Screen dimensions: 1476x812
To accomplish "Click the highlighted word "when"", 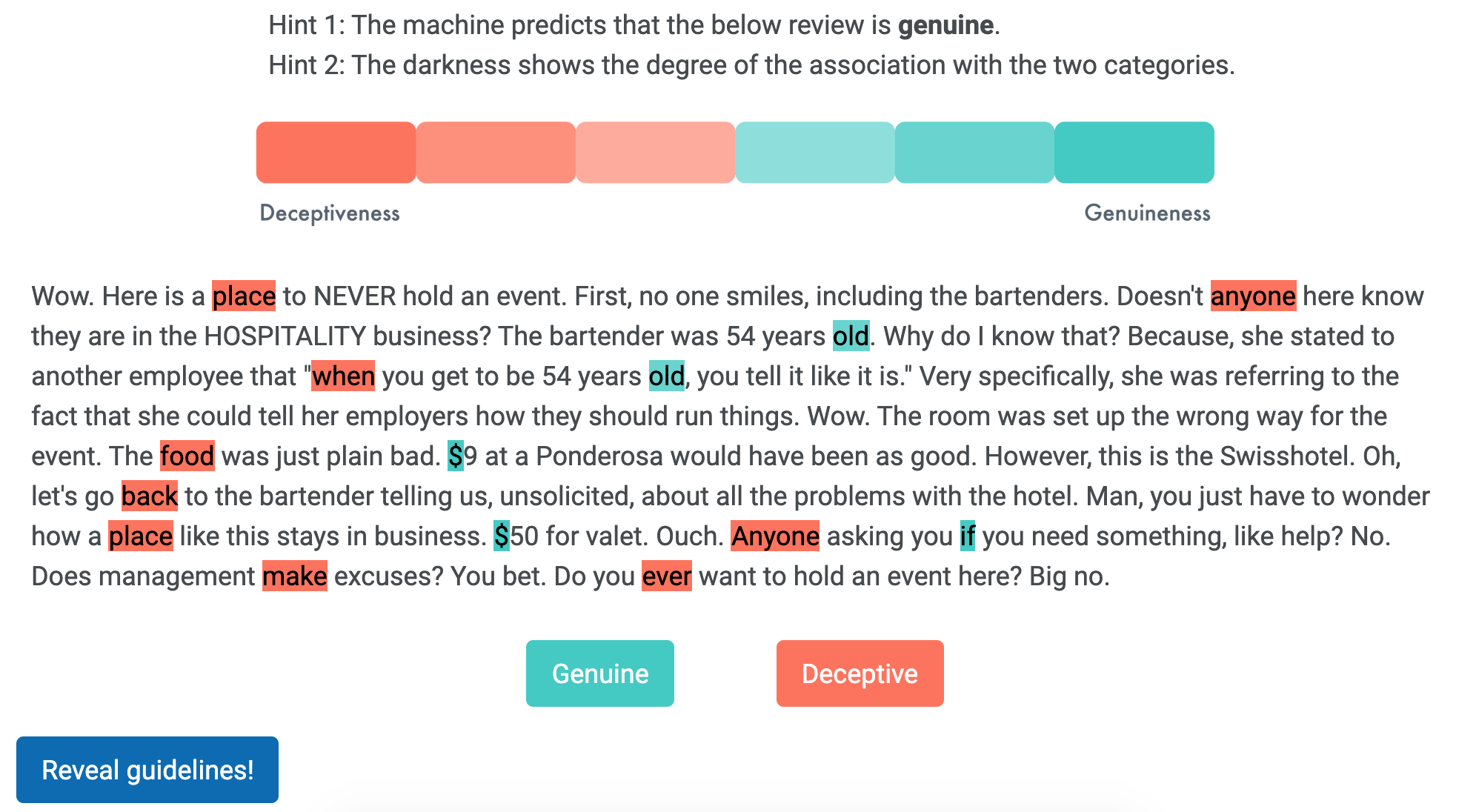I will click(x=343, y=376).
